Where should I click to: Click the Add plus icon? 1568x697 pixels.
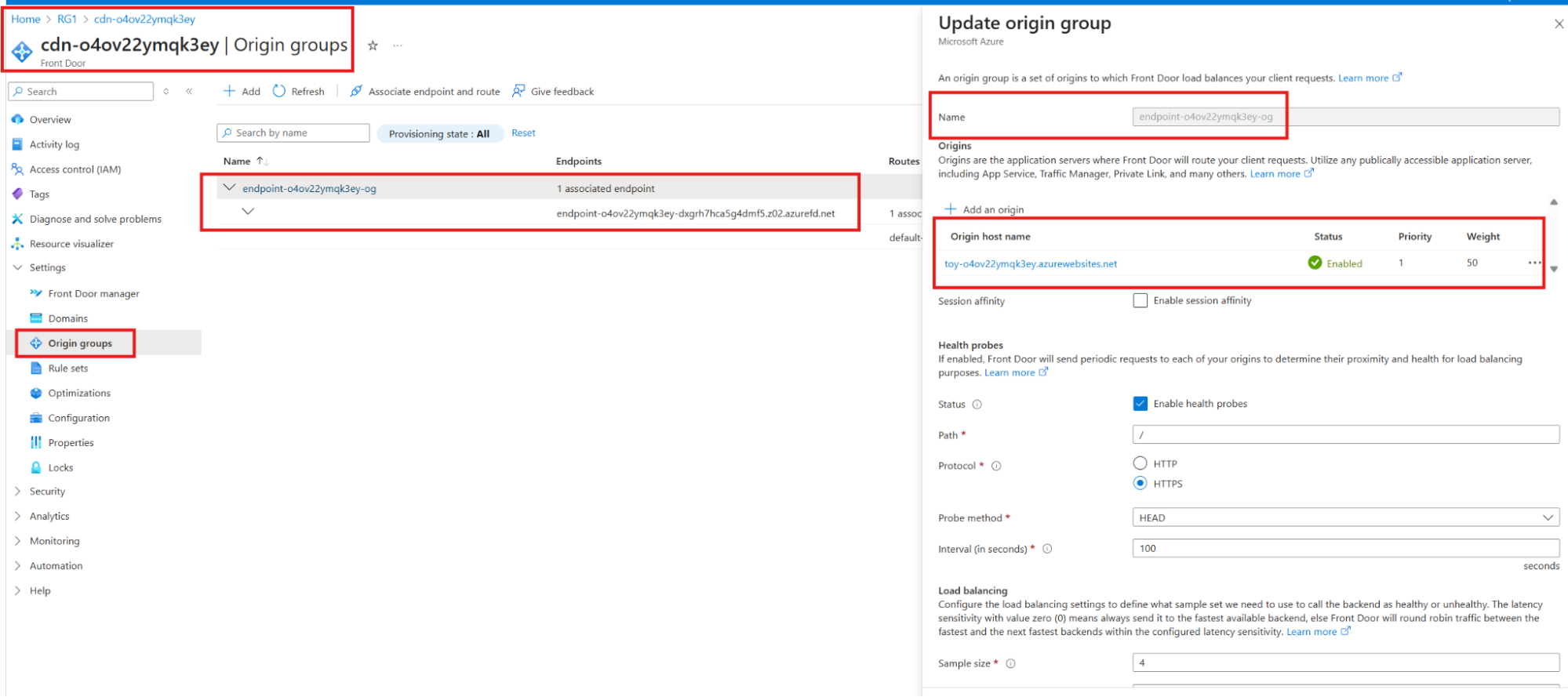tap(229, 91)
